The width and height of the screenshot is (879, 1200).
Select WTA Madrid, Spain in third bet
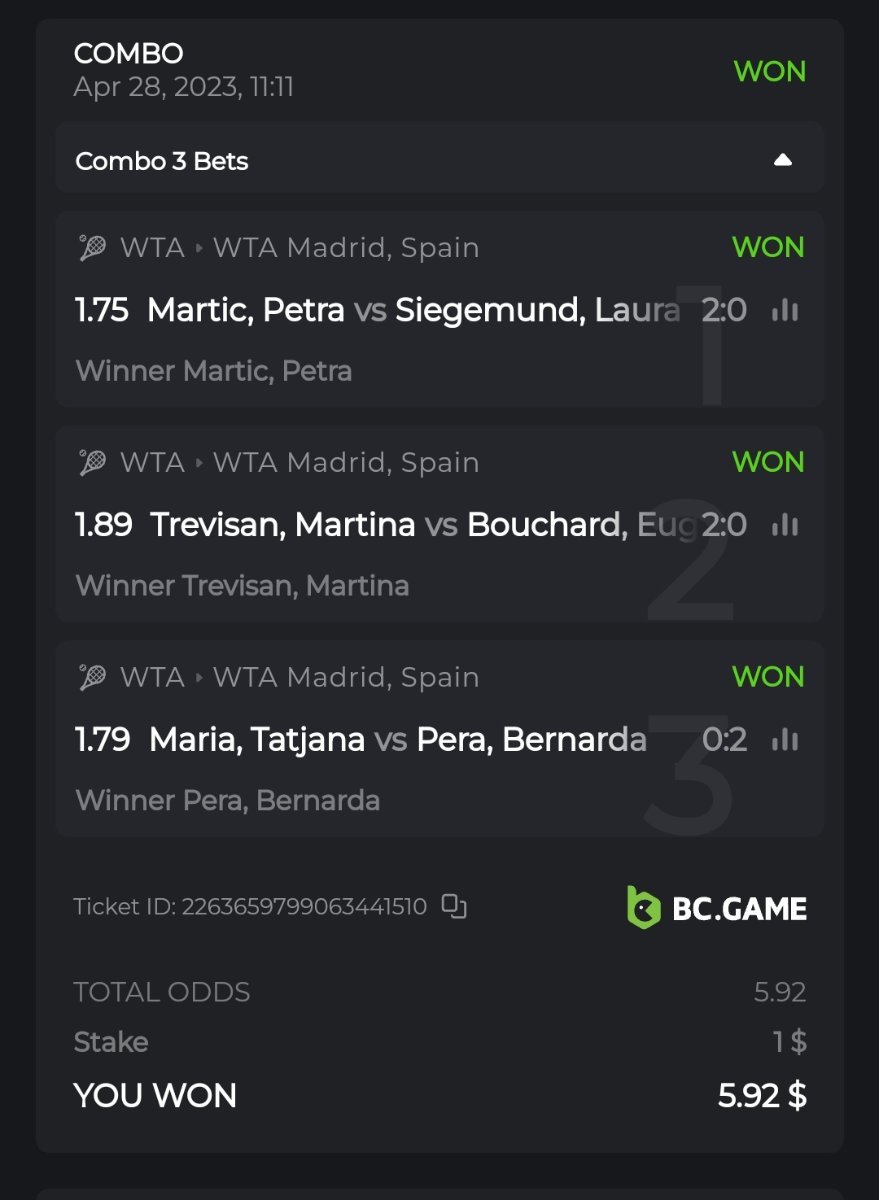(x=346, y=677)
